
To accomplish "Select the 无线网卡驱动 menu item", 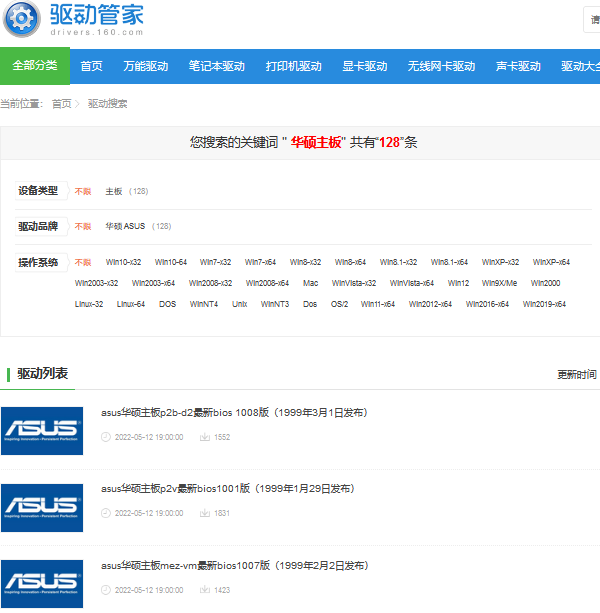I will [441, 66].
